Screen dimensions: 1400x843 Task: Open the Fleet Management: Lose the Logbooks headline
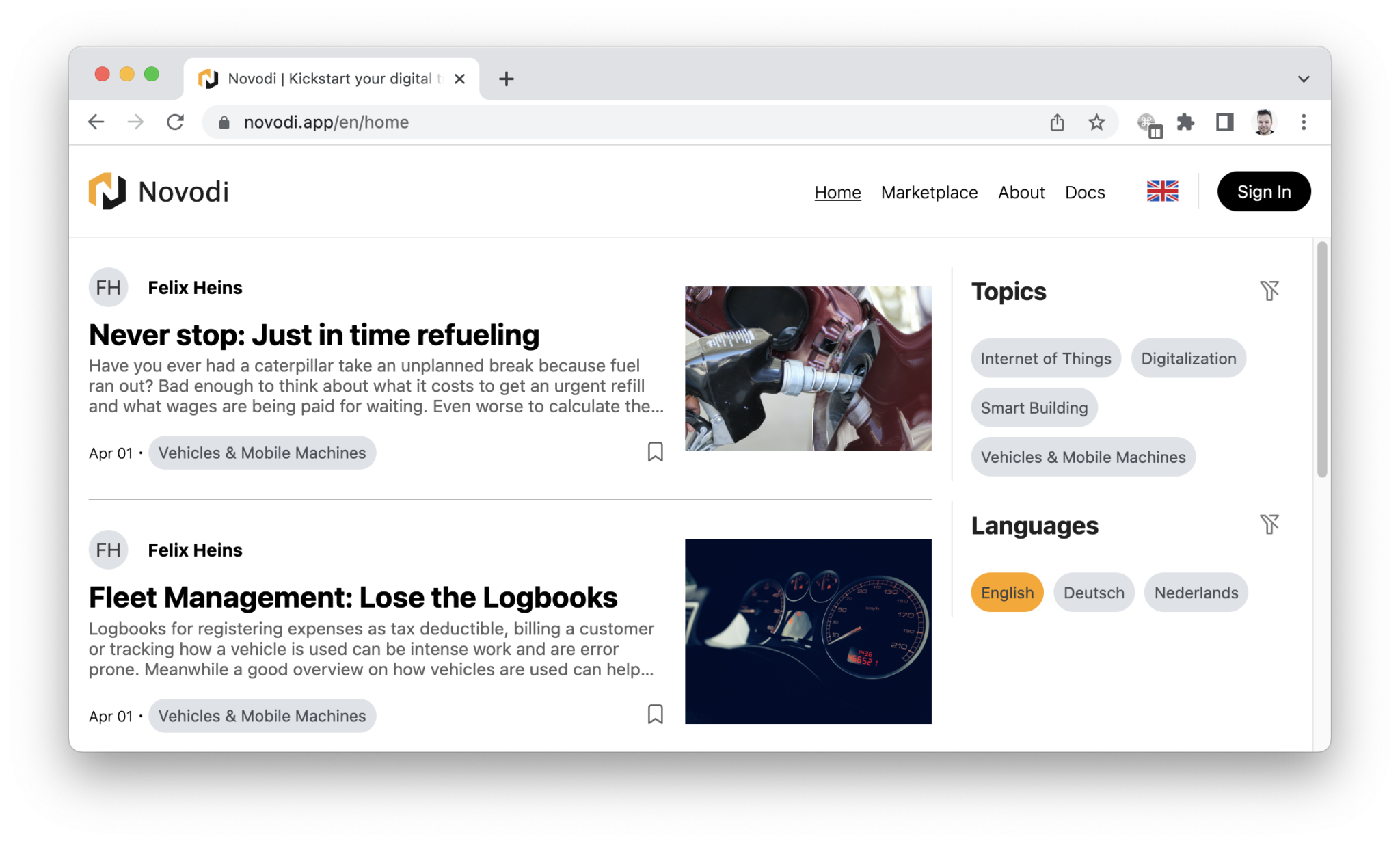(x=353, y=598)
